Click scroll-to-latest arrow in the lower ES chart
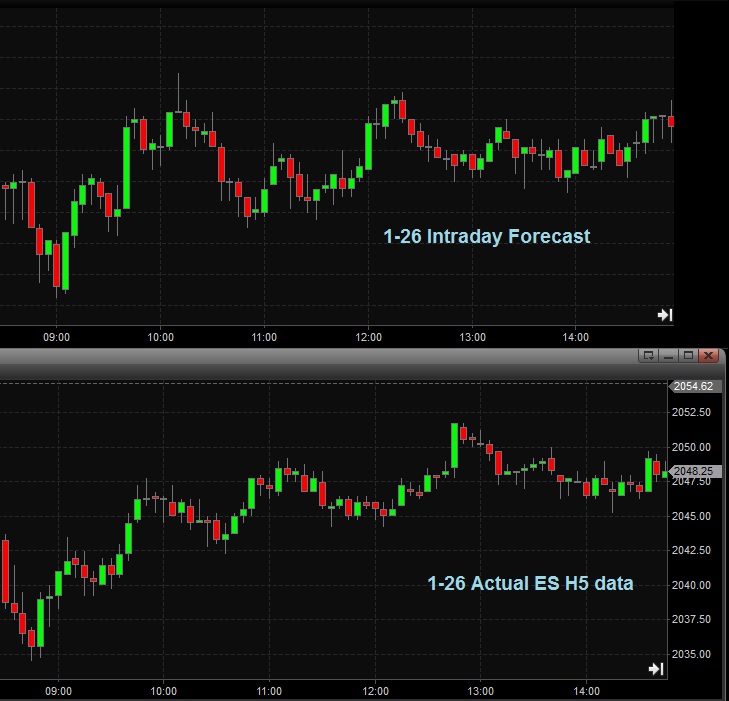This screenshot has width=729, height=701. (x=657, y=668)
